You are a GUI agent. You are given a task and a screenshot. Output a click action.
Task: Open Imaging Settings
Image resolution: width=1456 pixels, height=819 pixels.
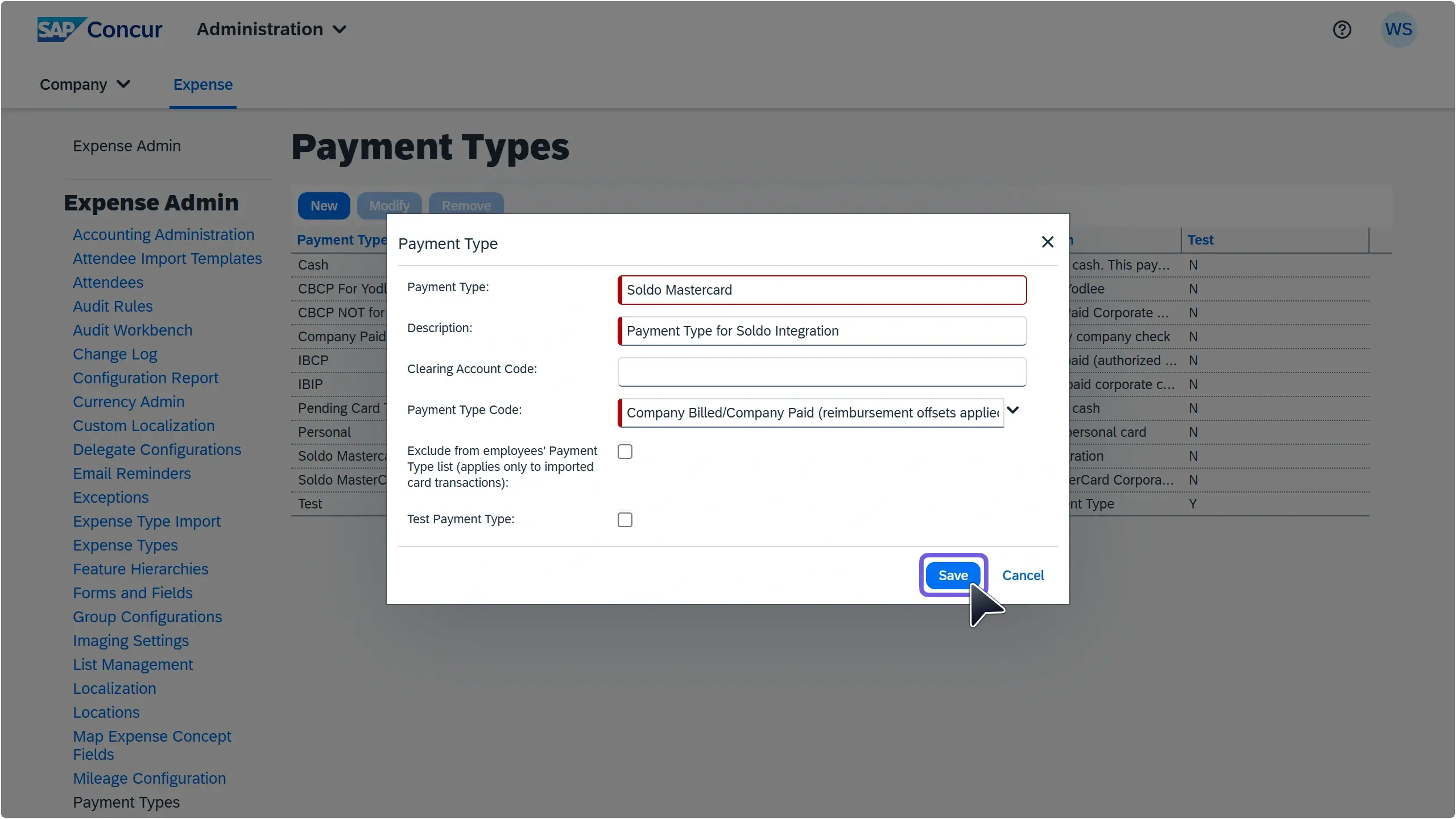click(x=131, y=640)
